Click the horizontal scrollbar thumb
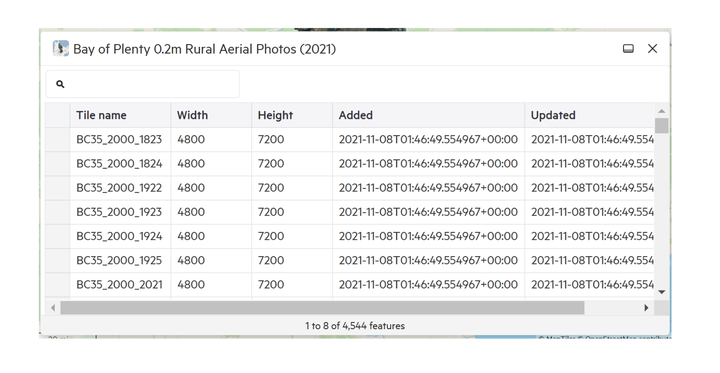The height and width of the screenshot is (373, 720). click(322, 308)
